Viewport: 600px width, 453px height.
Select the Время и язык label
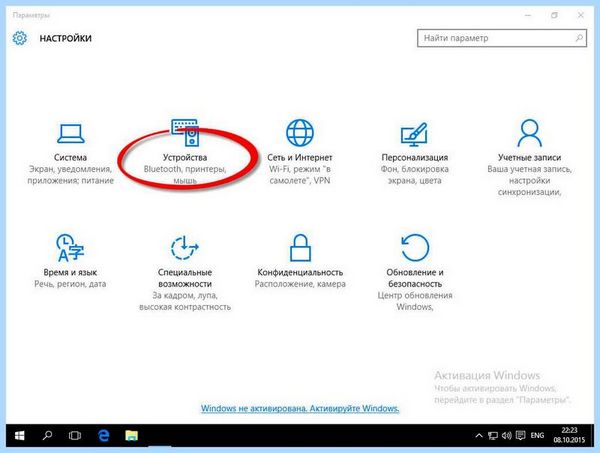(70, 272)
